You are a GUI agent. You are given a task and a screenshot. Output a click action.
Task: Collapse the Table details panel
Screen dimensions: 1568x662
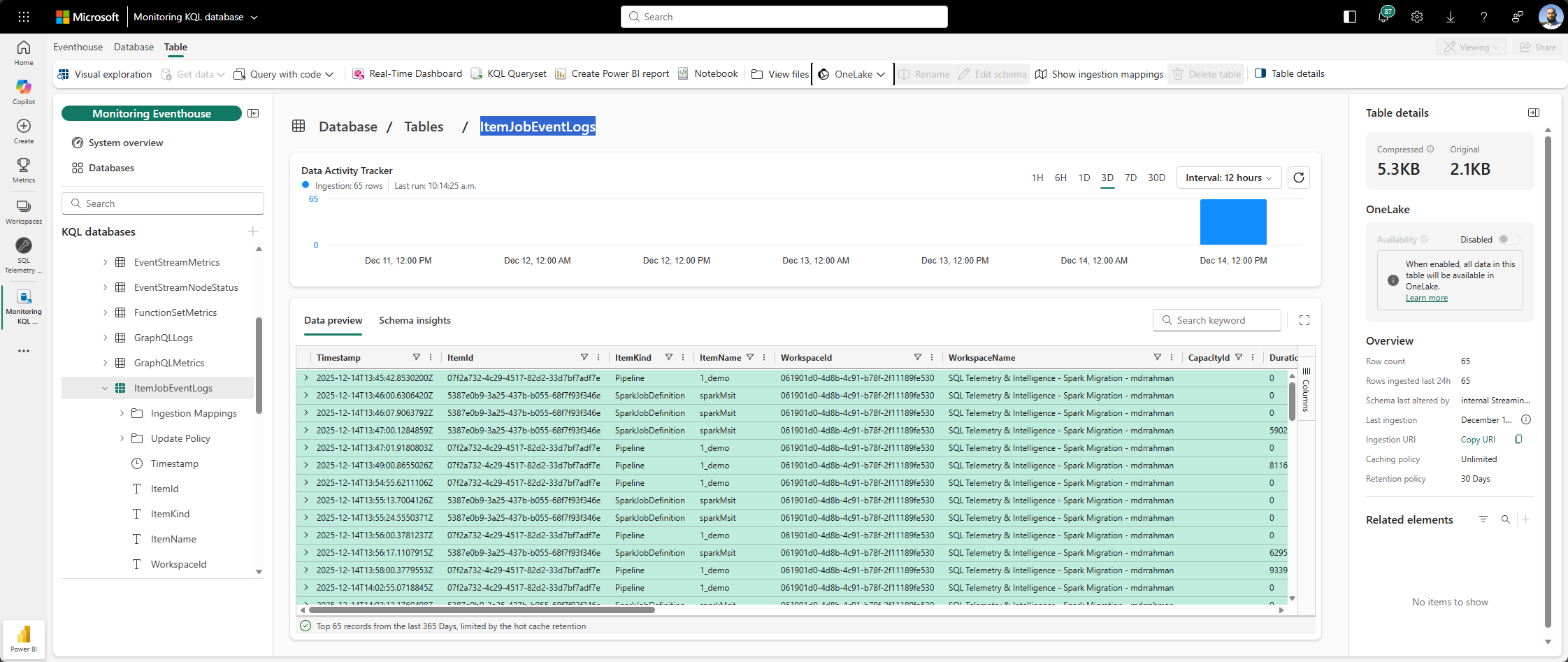click(1533, 113)
